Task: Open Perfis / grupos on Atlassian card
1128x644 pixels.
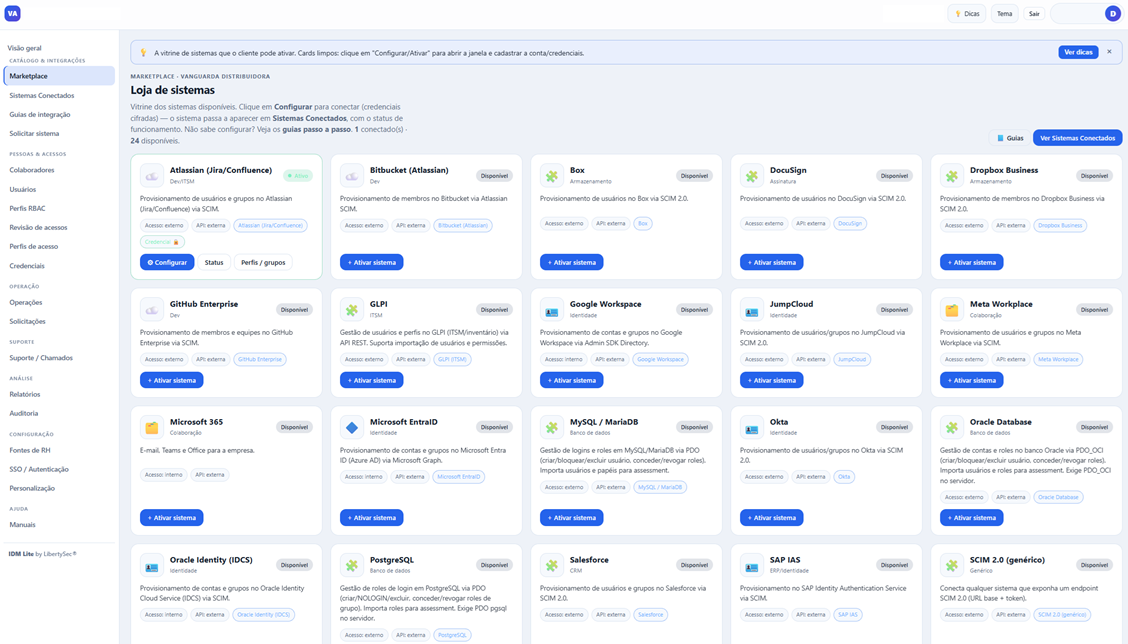Action: [x=263, y=263]
